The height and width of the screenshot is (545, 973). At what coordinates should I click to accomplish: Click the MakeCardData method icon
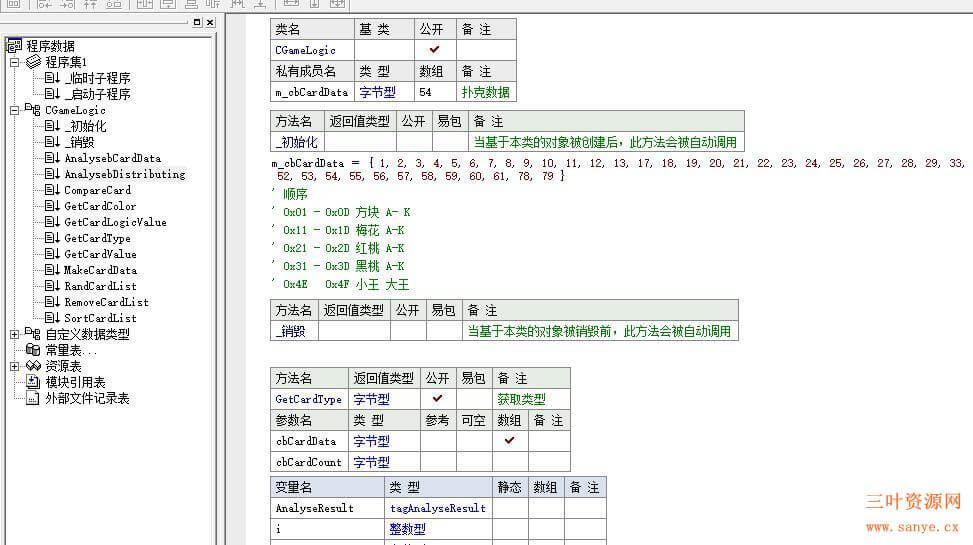(x=52, y=270)
